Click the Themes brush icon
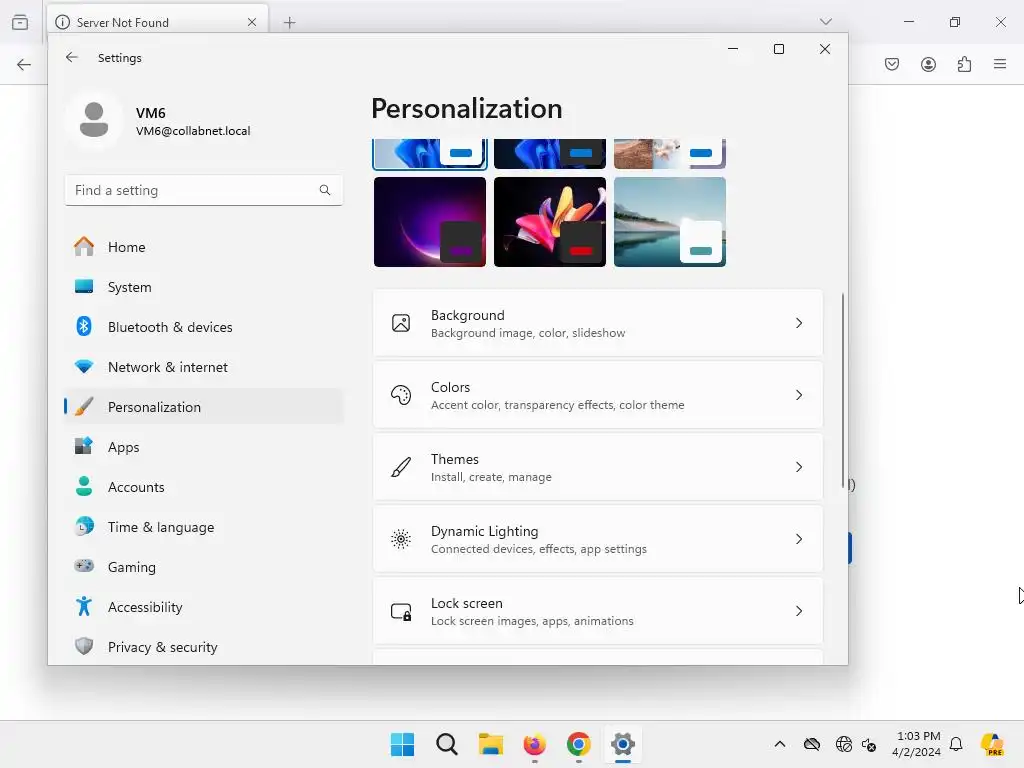The width and height of the screenshot is (1024, 768). point(401,467)
